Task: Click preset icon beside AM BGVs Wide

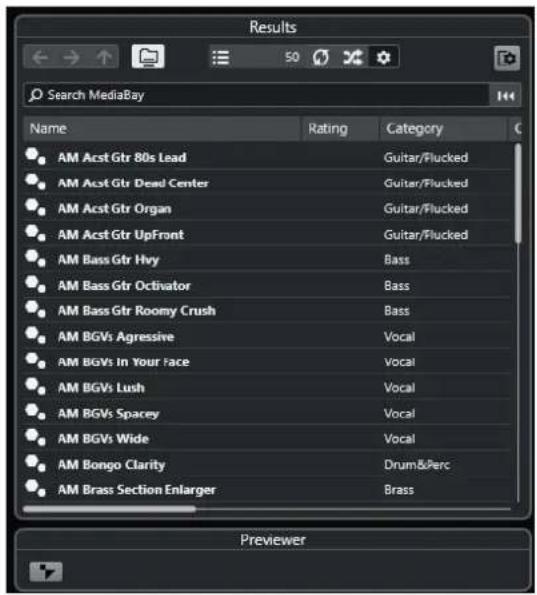Action: 35,438
